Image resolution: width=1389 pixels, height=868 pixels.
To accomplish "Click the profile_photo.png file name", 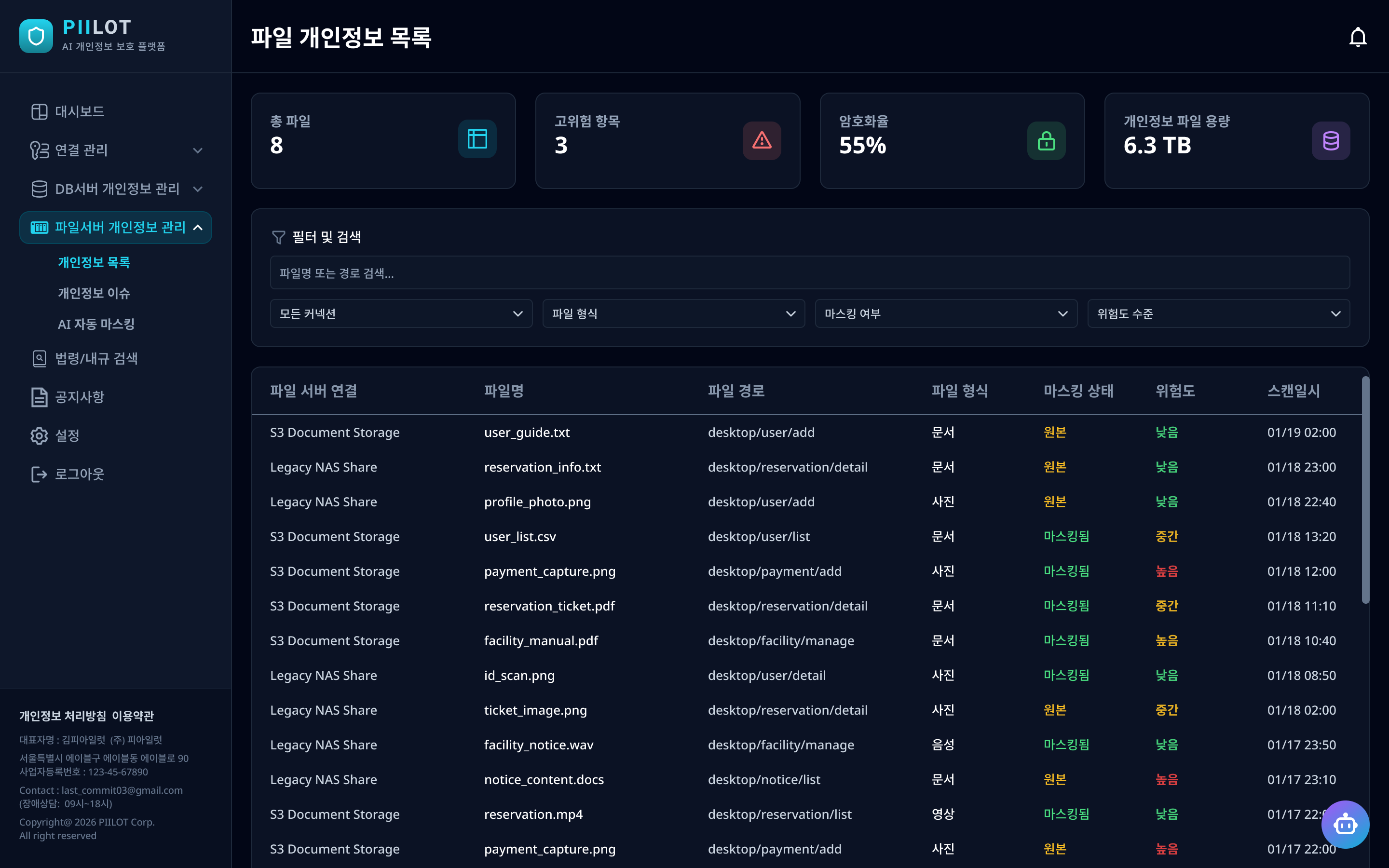I will point(537,502).
